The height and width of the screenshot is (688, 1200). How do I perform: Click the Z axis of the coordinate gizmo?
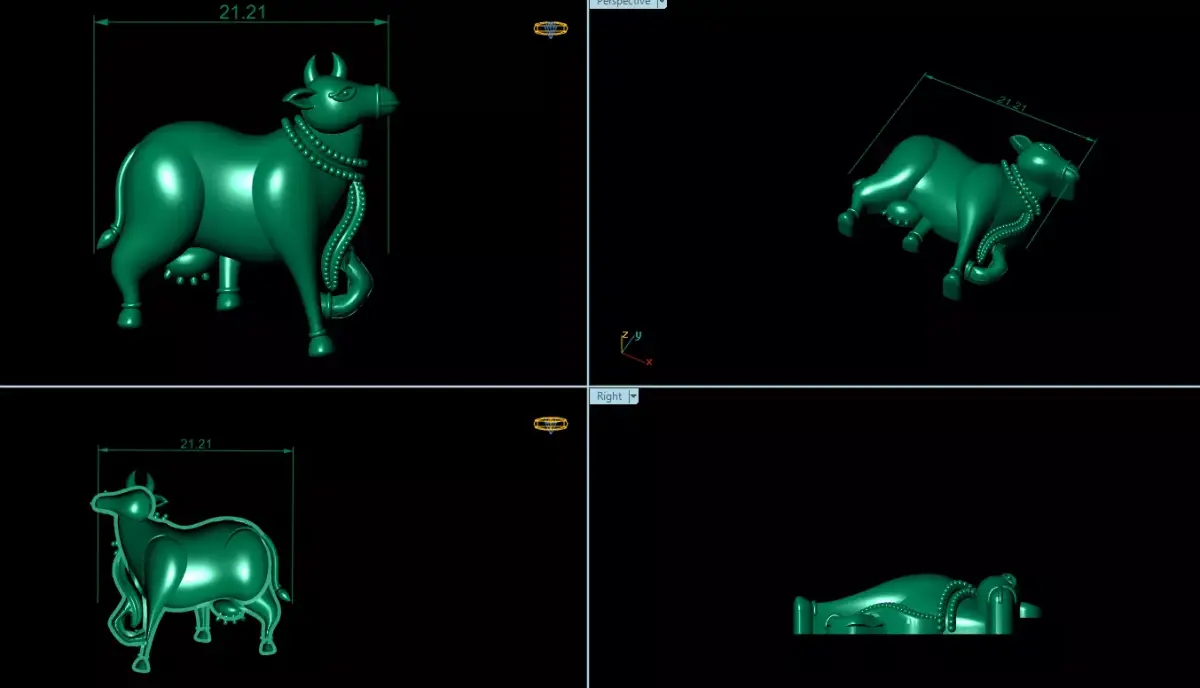pyautogui.click(x=625, y=333)
